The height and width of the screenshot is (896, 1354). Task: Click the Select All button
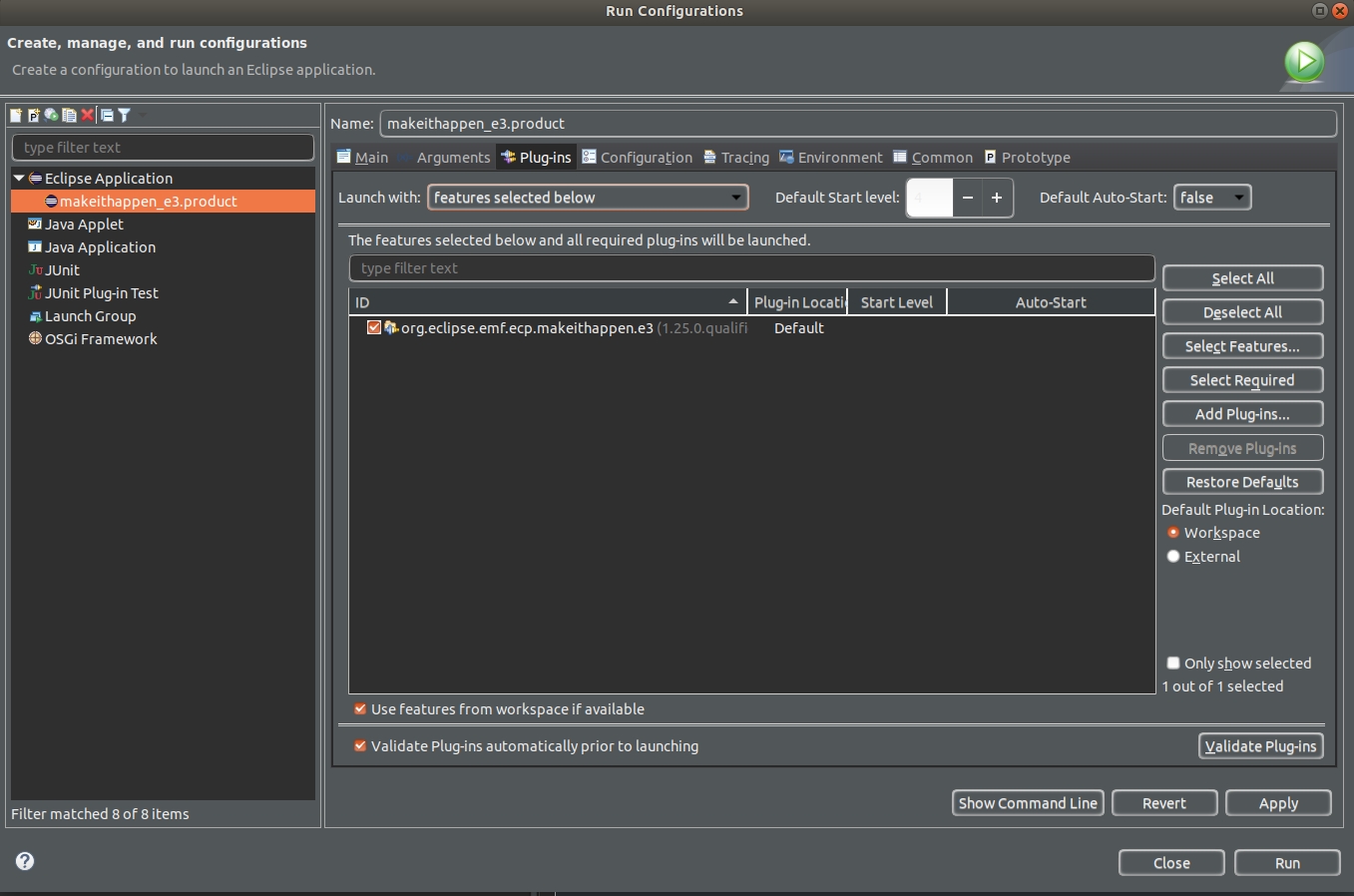click(1242, 278)
